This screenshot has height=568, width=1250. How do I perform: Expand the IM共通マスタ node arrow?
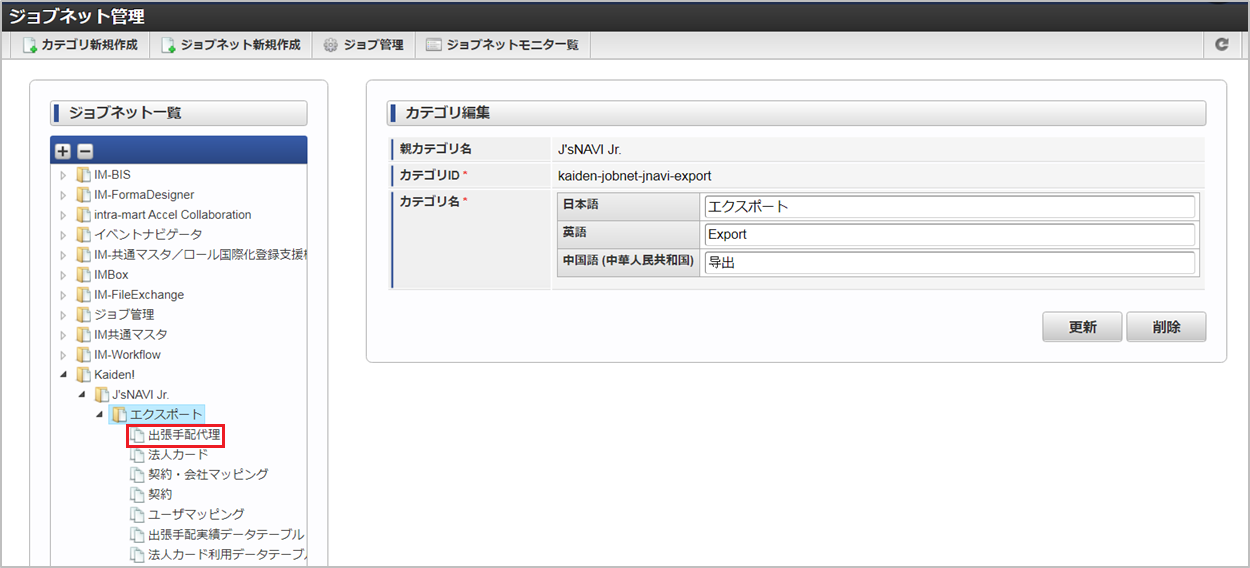point(64,335)
